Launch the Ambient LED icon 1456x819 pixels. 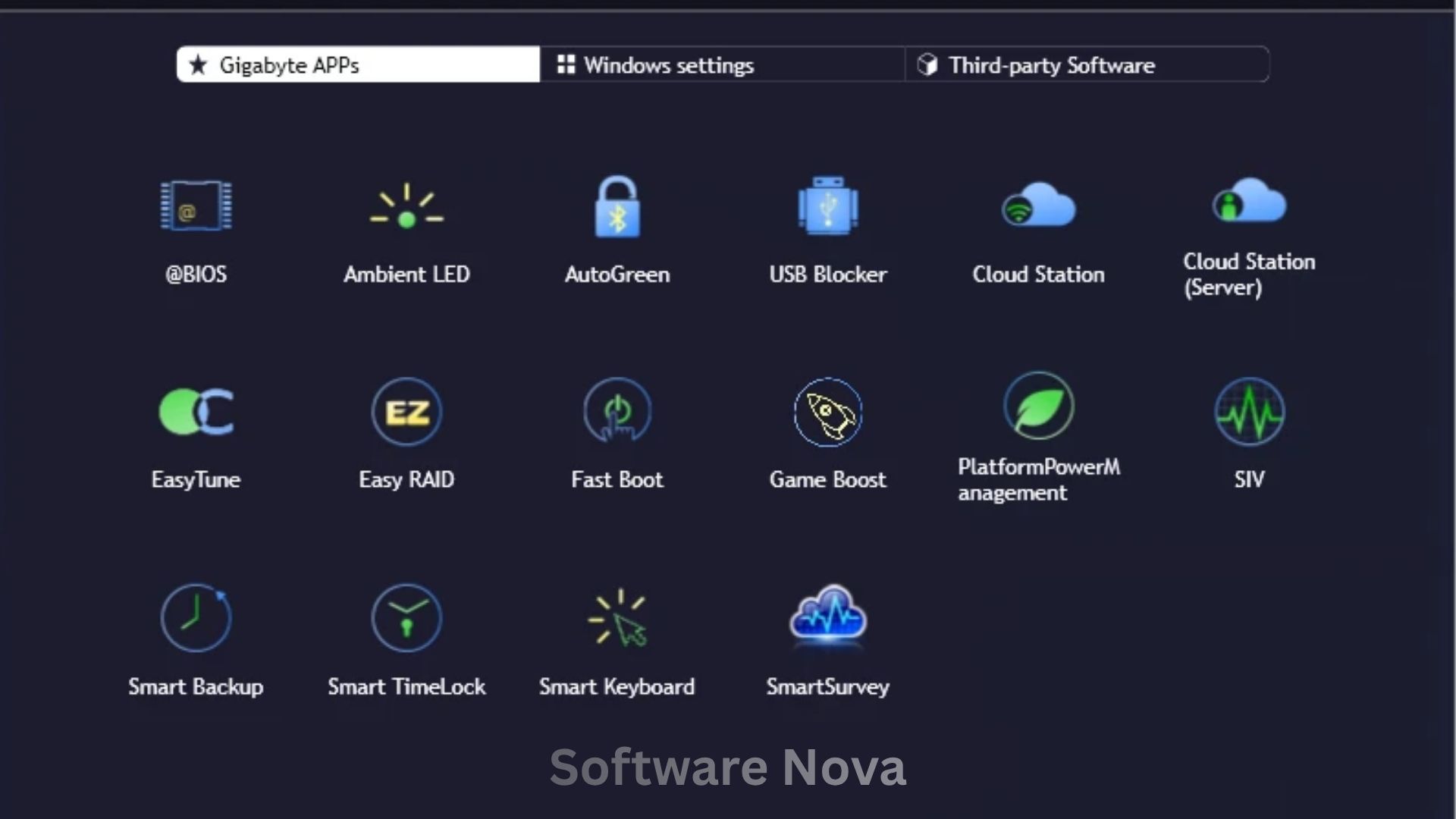coord(406,206)
